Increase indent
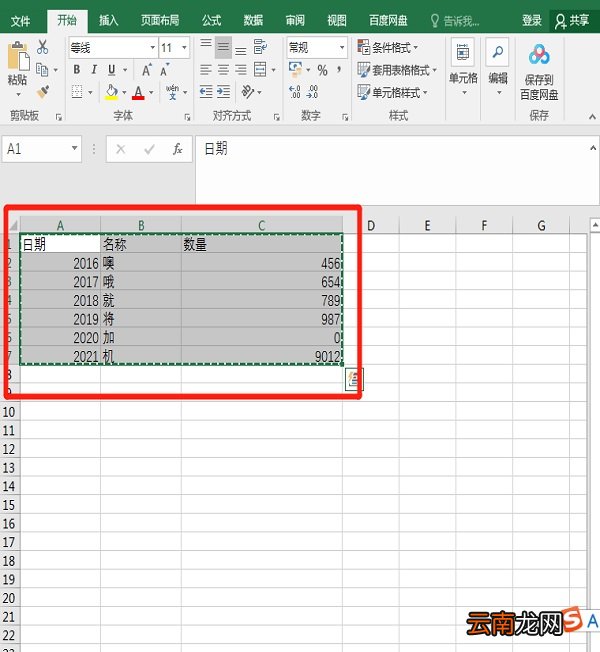The height and width of the screenshot is (652, 600). coord(223,91)
